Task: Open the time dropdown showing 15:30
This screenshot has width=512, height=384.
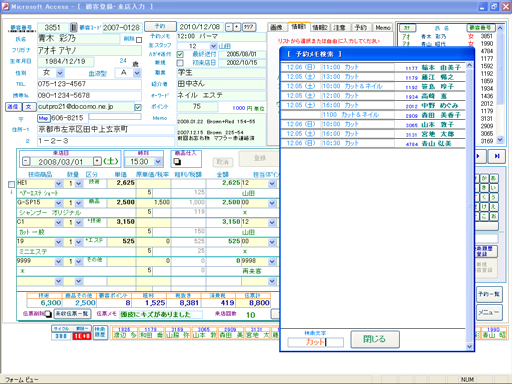Action: [x=158, y=162]
